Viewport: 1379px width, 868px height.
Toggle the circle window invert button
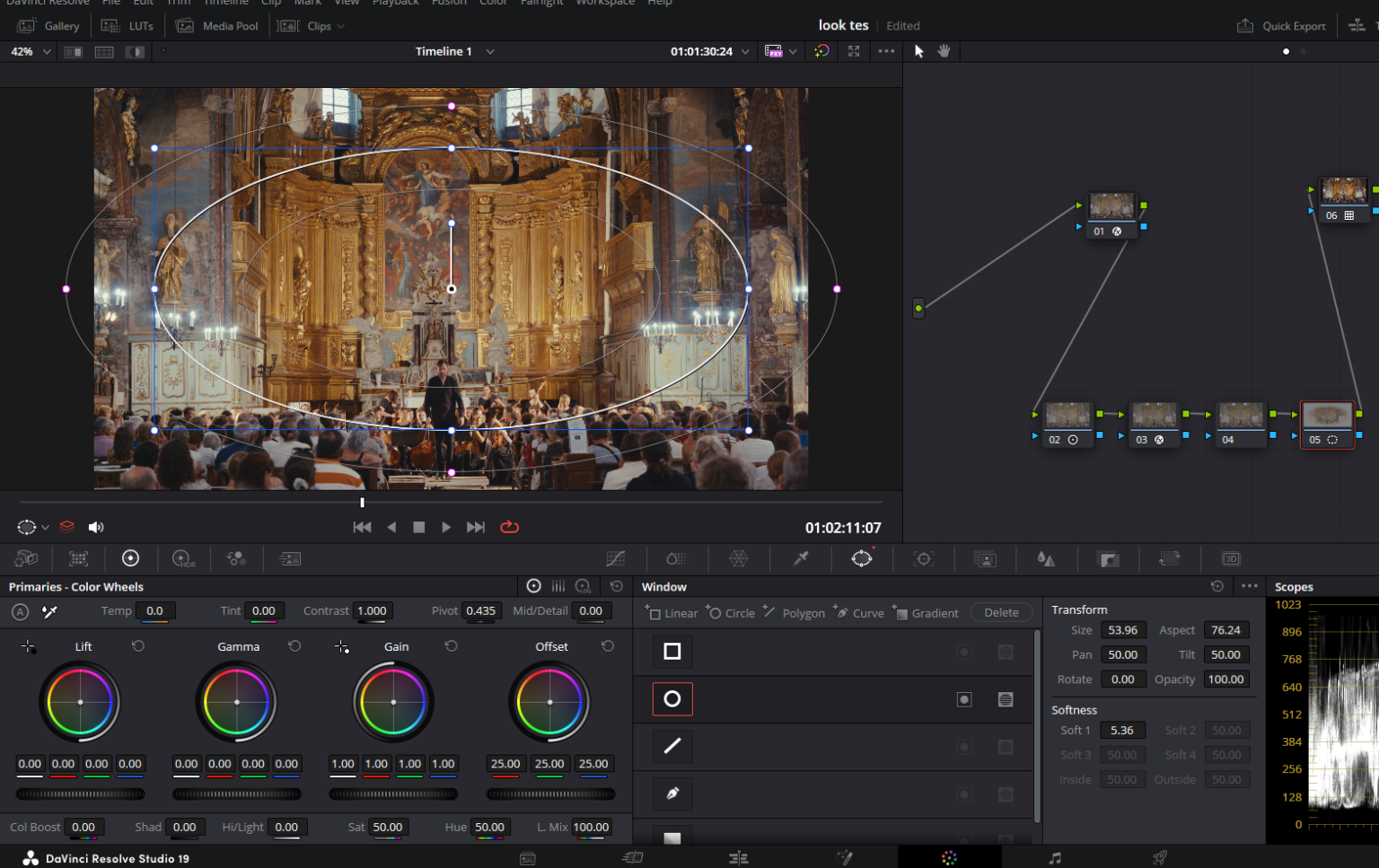point(964,699)
